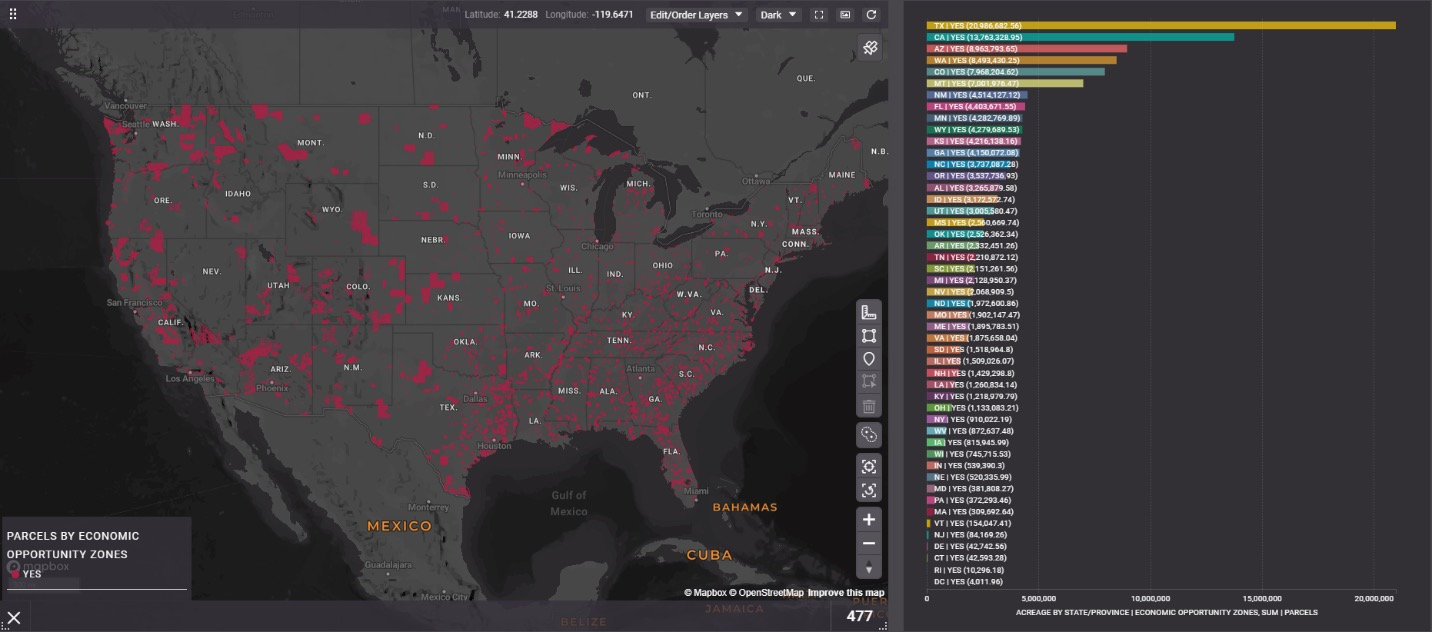This screenshot has width=1432, height=632.
Task: Activate the draw polygon tool
Action: (x=869, y=336)
